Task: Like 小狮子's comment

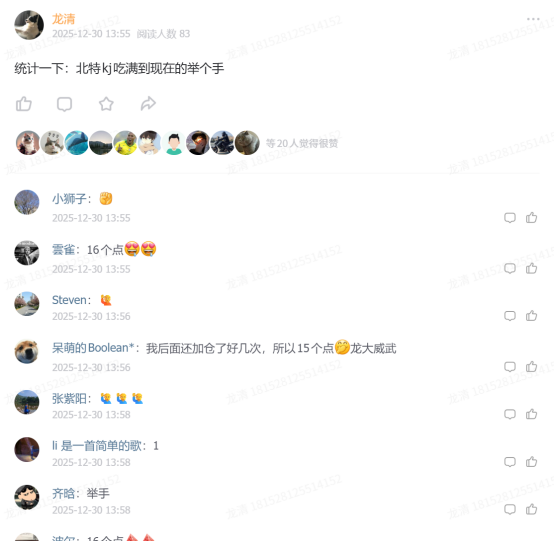Action: point(531,218)
